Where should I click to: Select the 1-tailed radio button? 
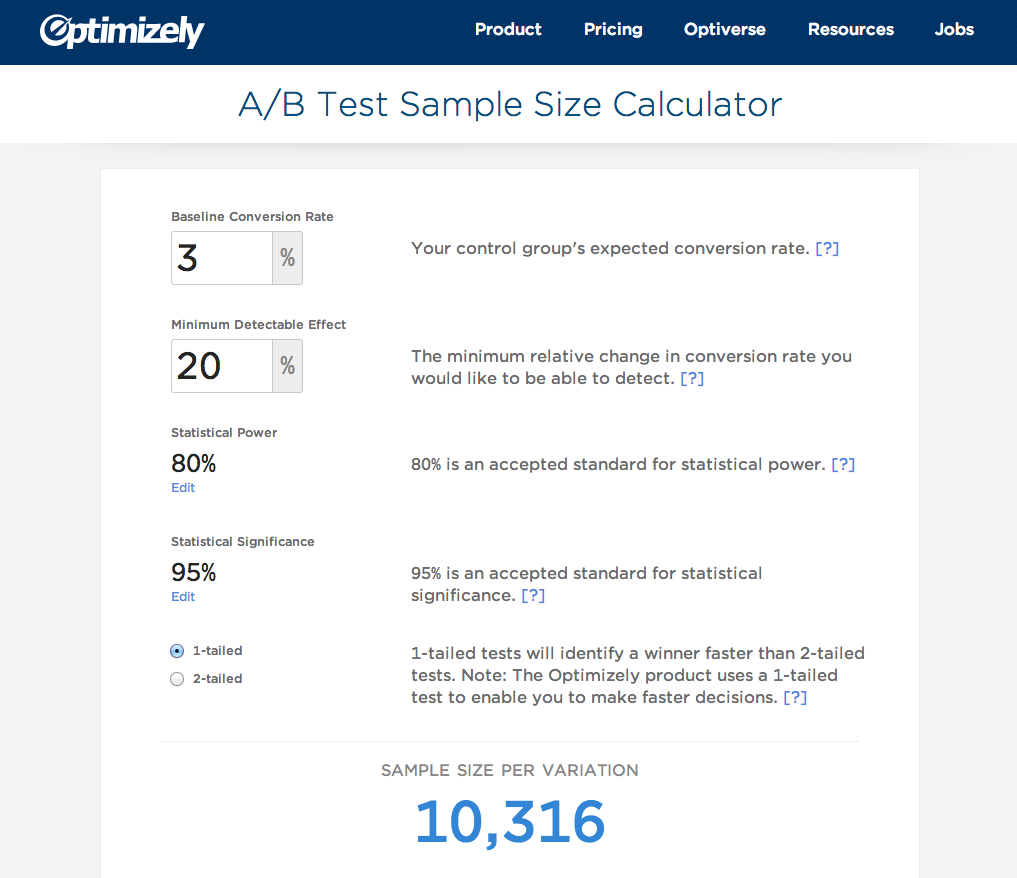click(x=176, y=650)
